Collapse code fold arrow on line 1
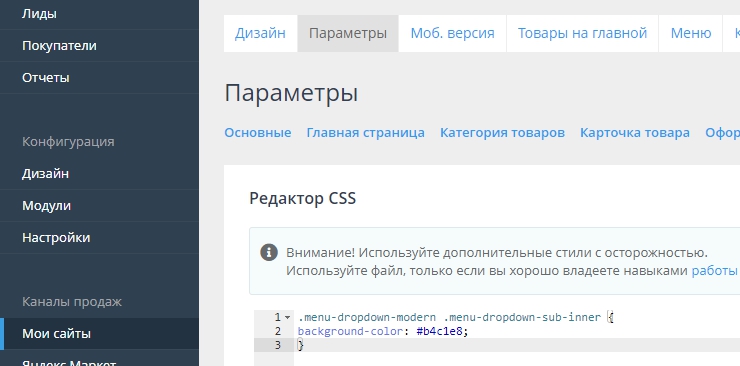The height and width of the screenshot is (366, 740). click(x=287, y=317)
